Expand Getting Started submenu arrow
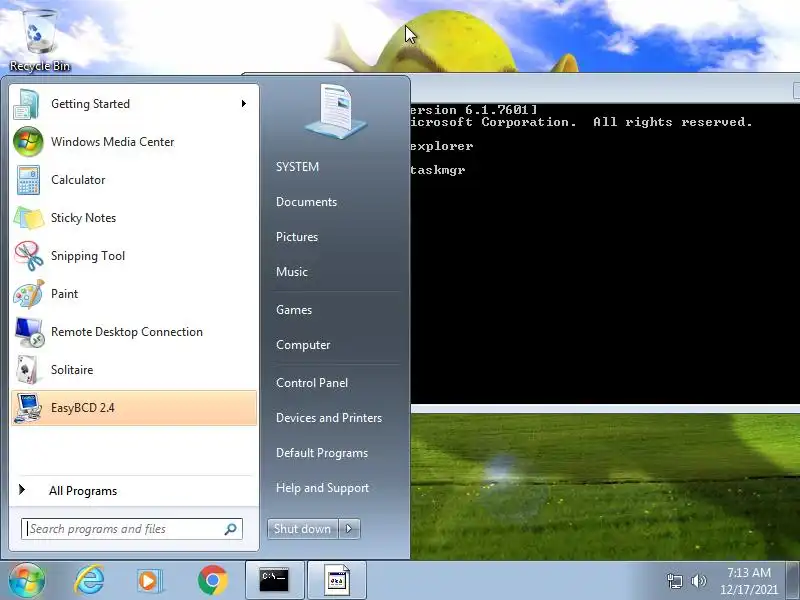 tap(244, 104)
